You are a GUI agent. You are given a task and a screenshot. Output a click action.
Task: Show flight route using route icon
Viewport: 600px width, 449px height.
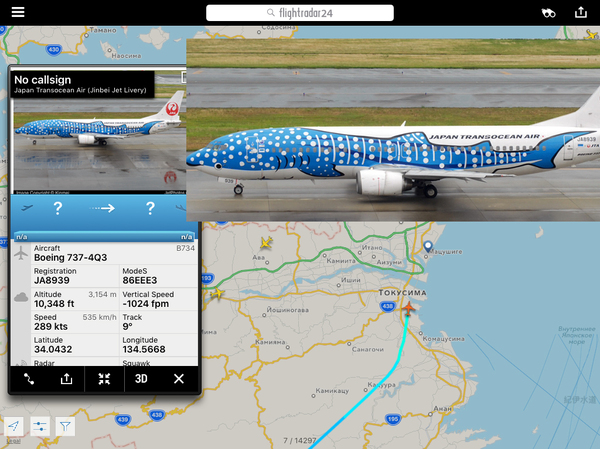[29, 379]
